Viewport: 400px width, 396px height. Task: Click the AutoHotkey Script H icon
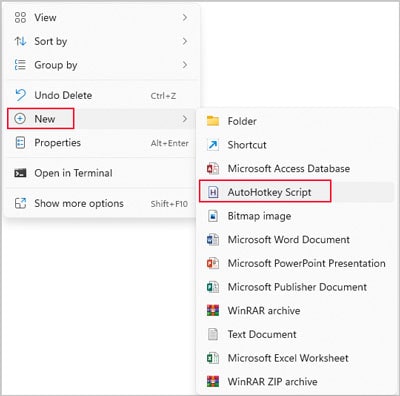pos(213,192)
